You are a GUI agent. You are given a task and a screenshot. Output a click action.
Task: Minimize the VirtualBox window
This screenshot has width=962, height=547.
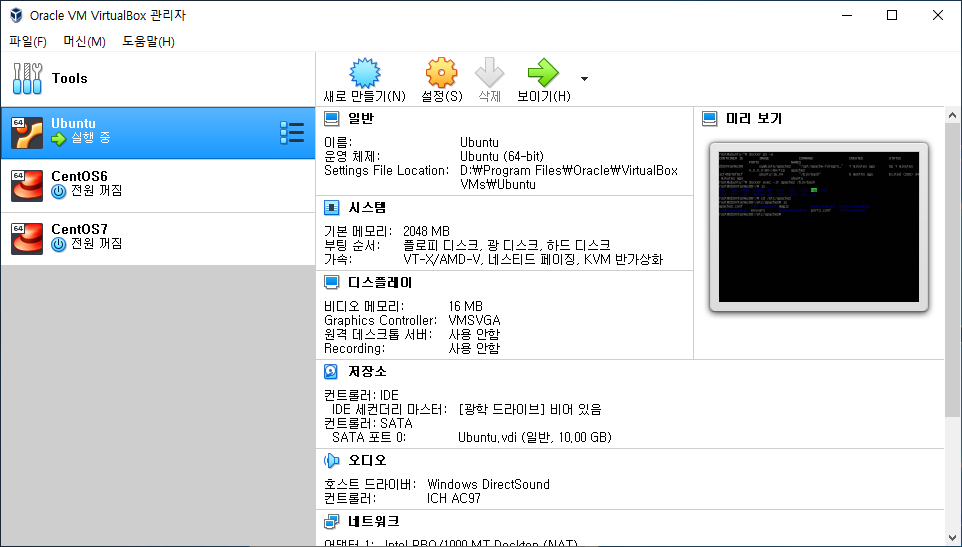pos(847,15)
